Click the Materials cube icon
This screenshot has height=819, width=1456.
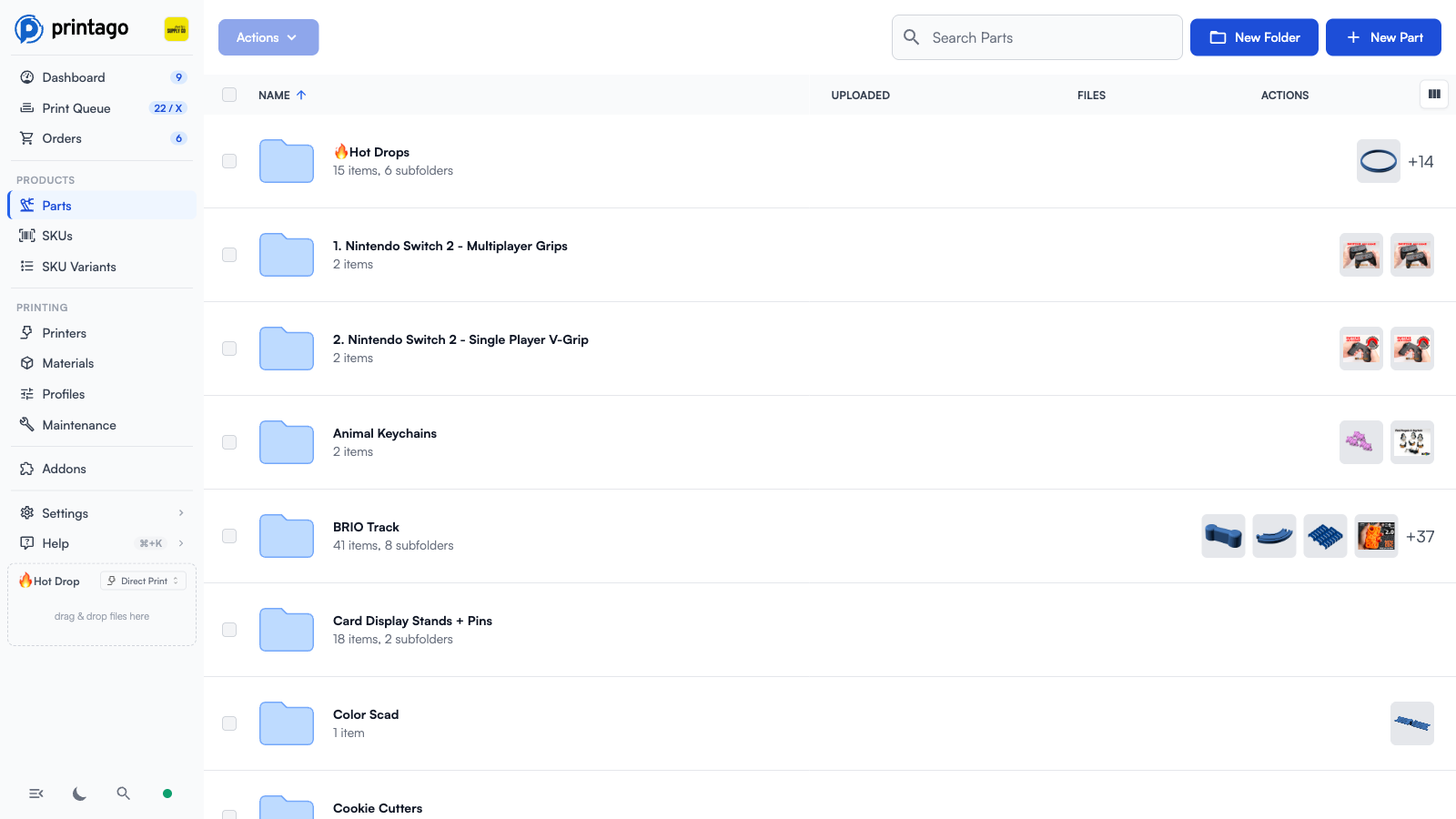click(27, 363)
